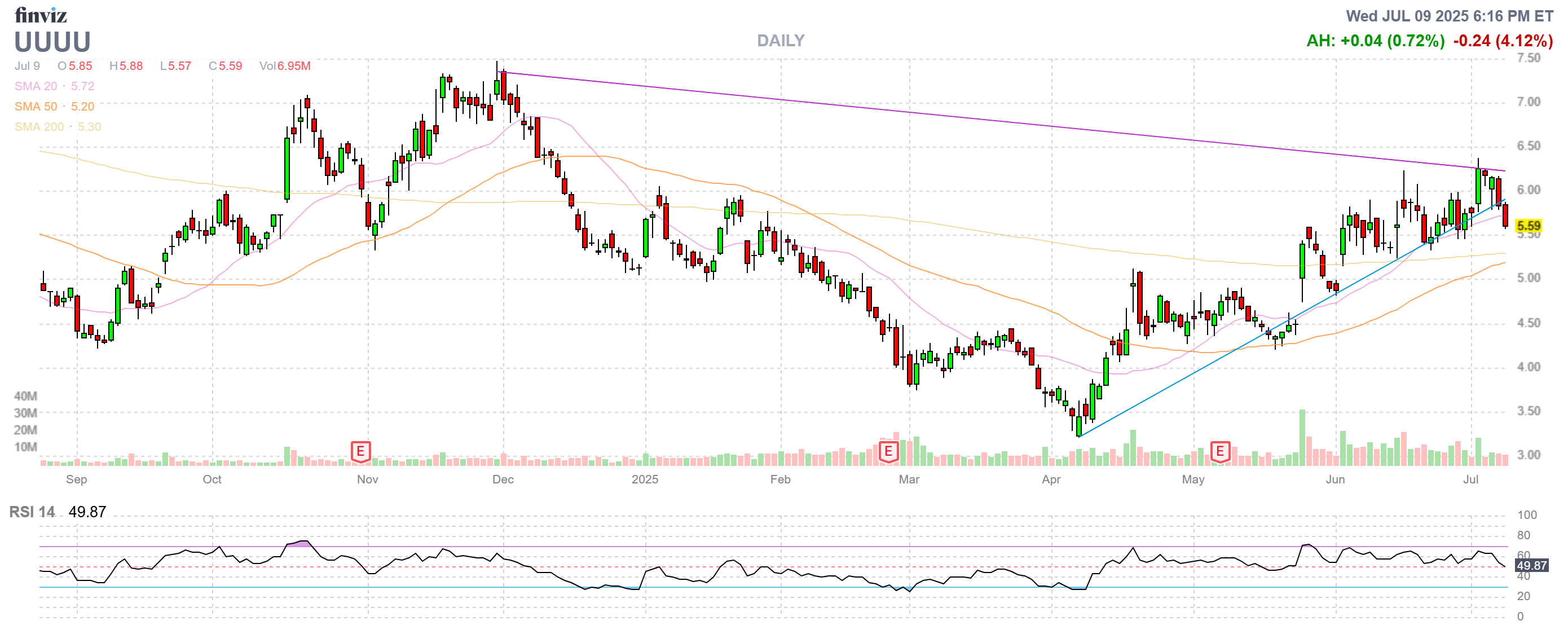
Task: Click the 2025 label on time axis
Action: point(645,479)
